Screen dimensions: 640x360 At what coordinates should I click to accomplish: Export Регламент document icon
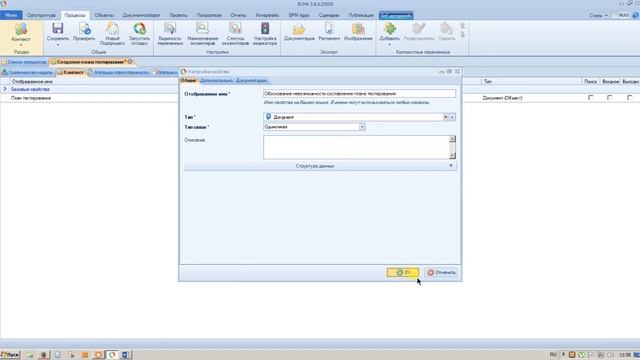[x=329, y=29]
